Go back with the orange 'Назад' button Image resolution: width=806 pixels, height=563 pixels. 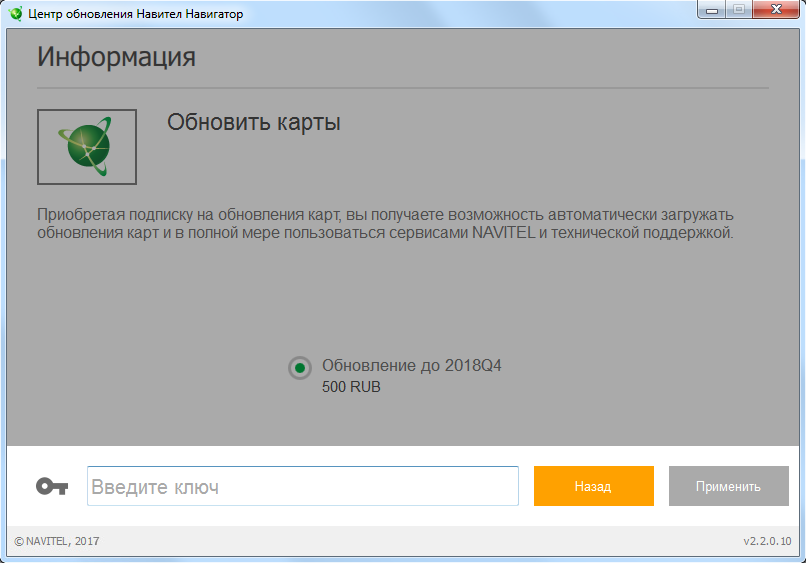click(x=594, y=486)
